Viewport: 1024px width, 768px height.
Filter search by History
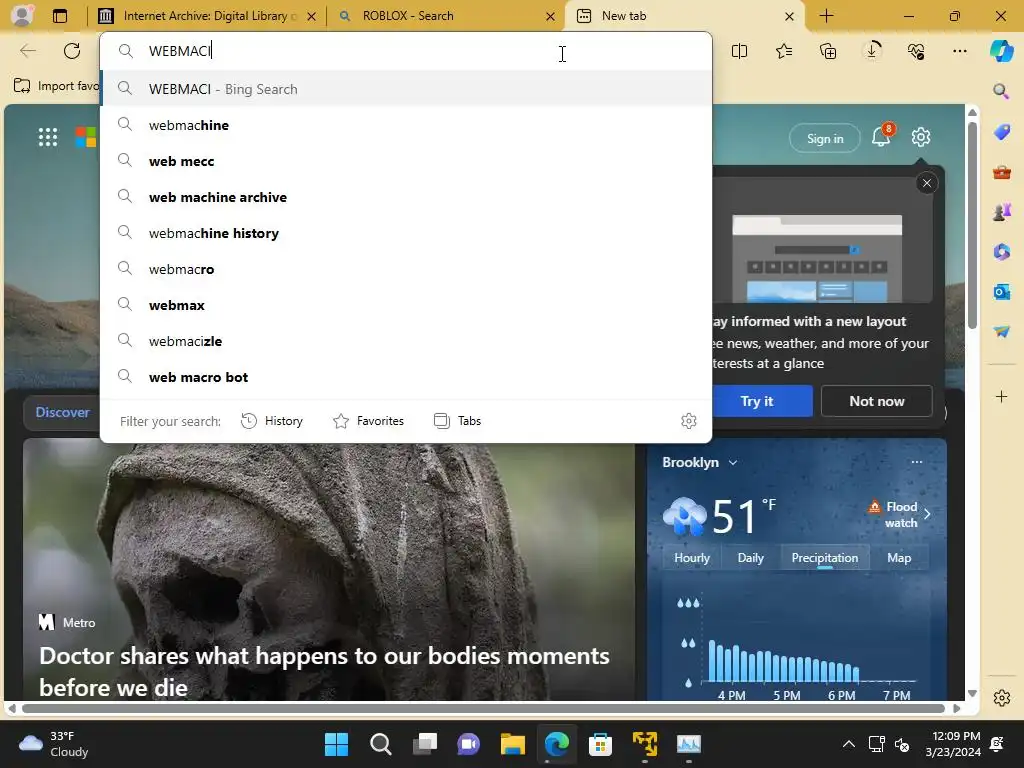(x=272, y=421)
